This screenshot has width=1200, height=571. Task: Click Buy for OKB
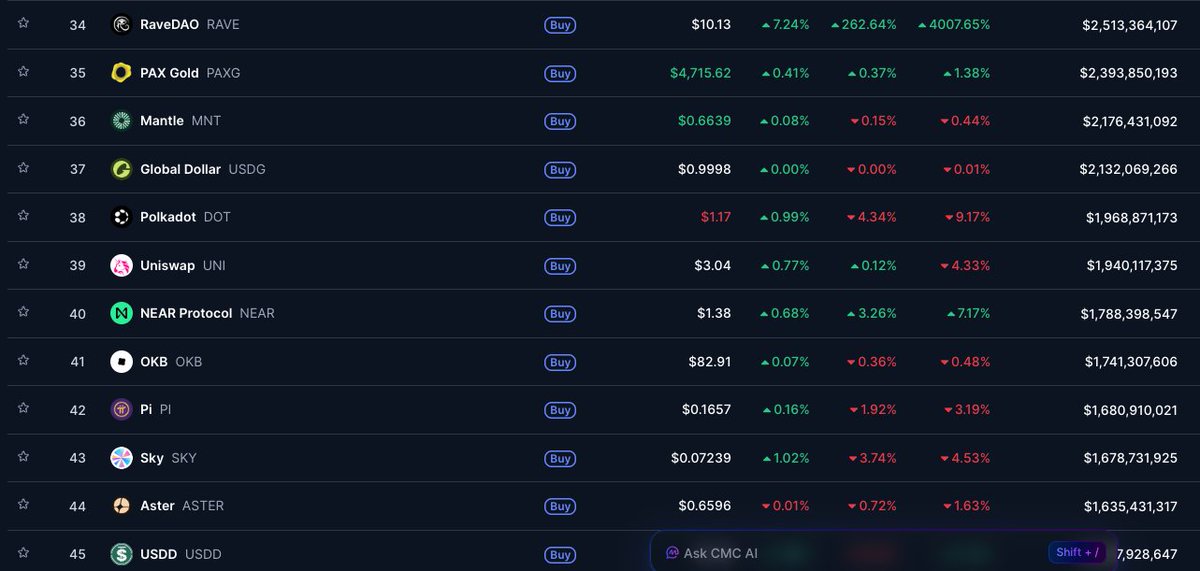coord(560,362)
